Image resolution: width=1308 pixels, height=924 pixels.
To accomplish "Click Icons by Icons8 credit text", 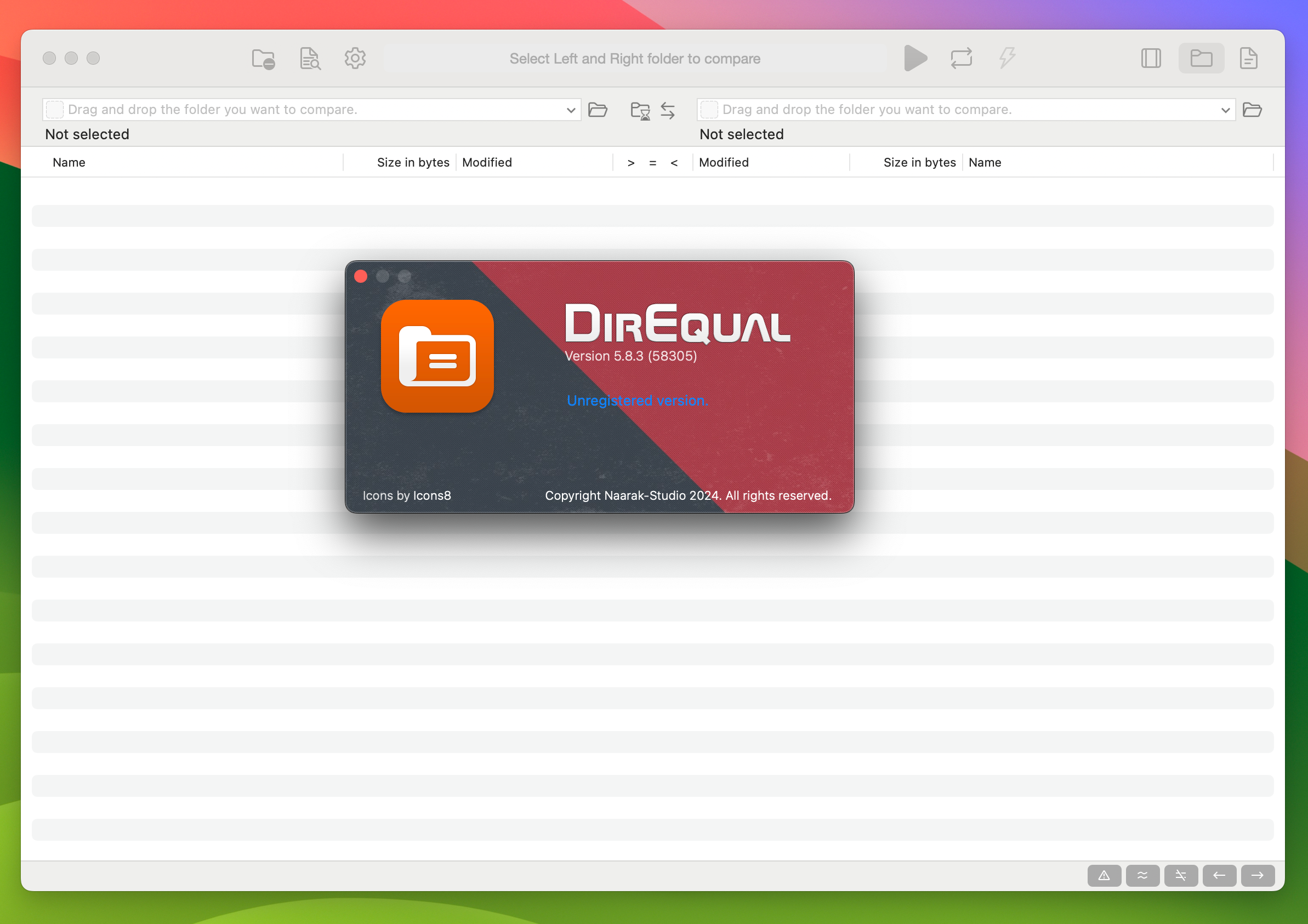I will pyautogui.click(x=407, y=495).
